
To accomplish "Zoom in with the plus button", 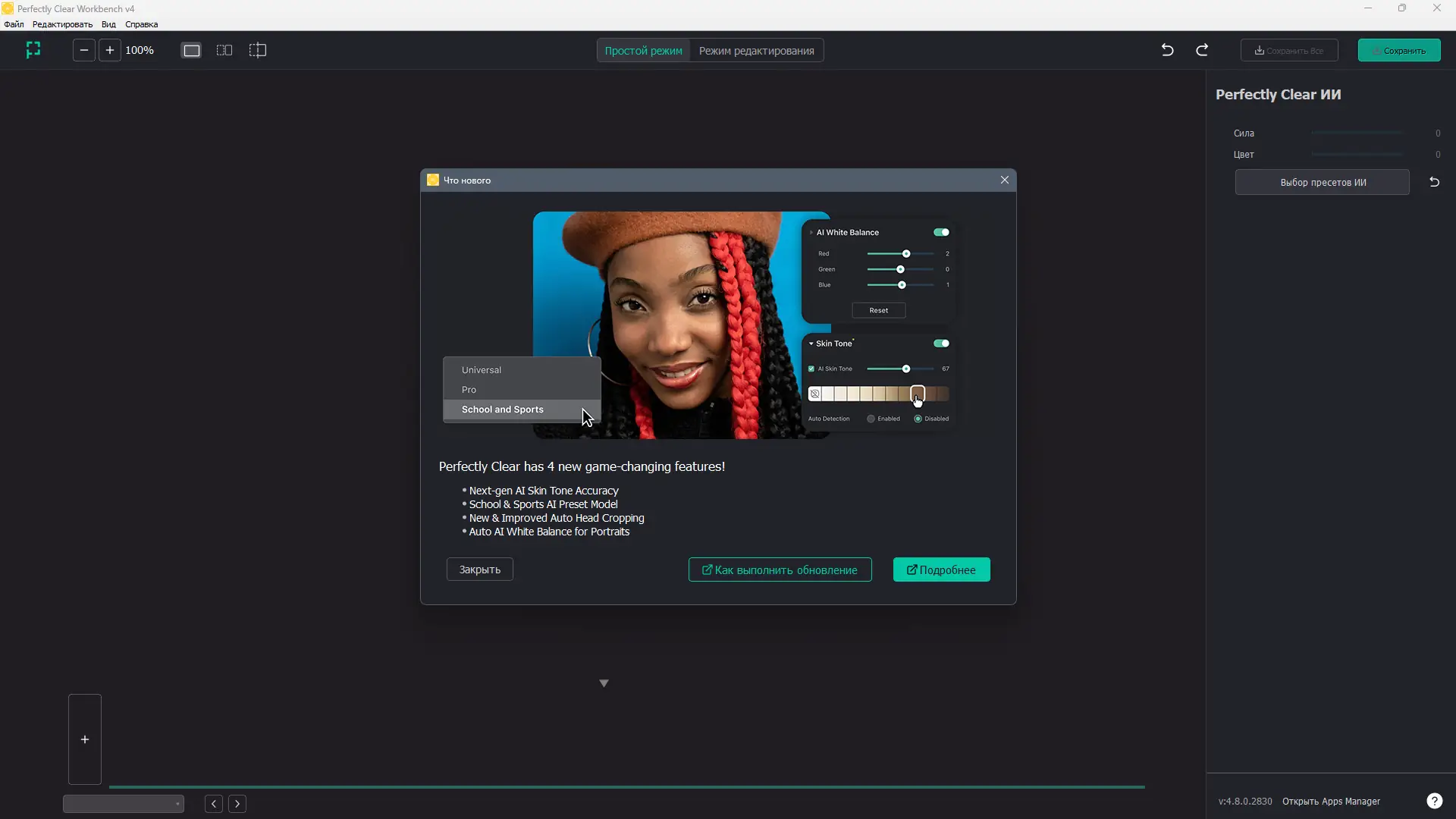I will 110,50.
